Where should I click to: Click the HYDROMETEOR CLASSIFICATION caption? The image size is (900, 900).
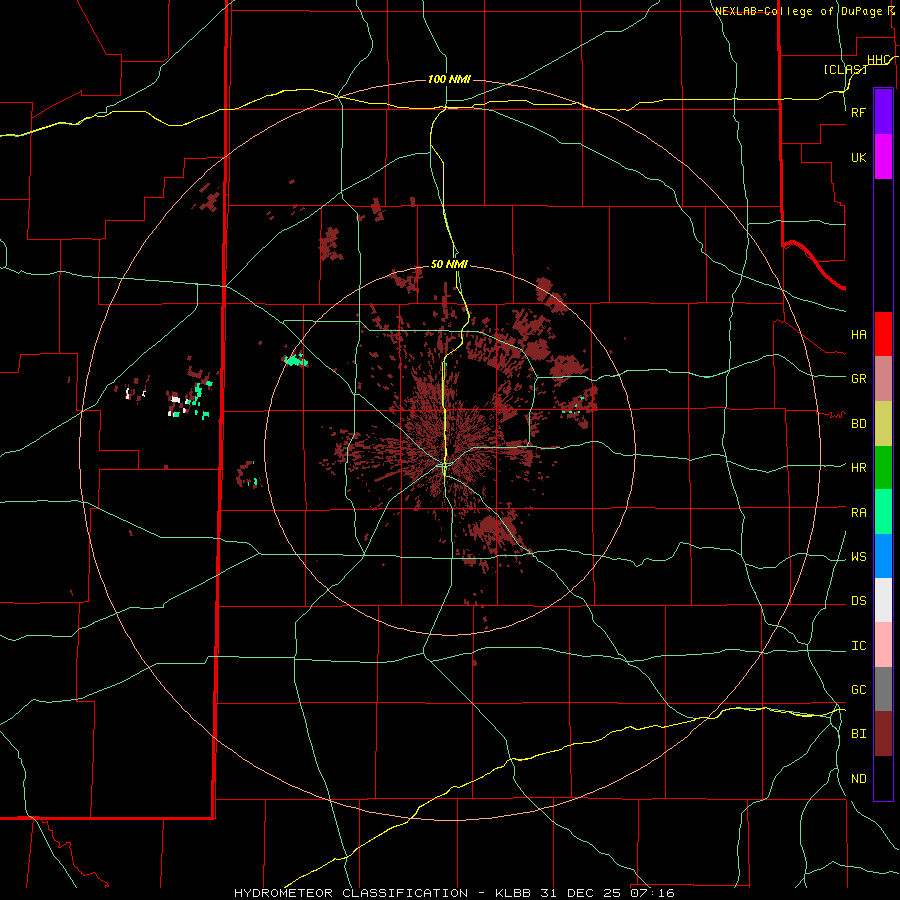351,893
